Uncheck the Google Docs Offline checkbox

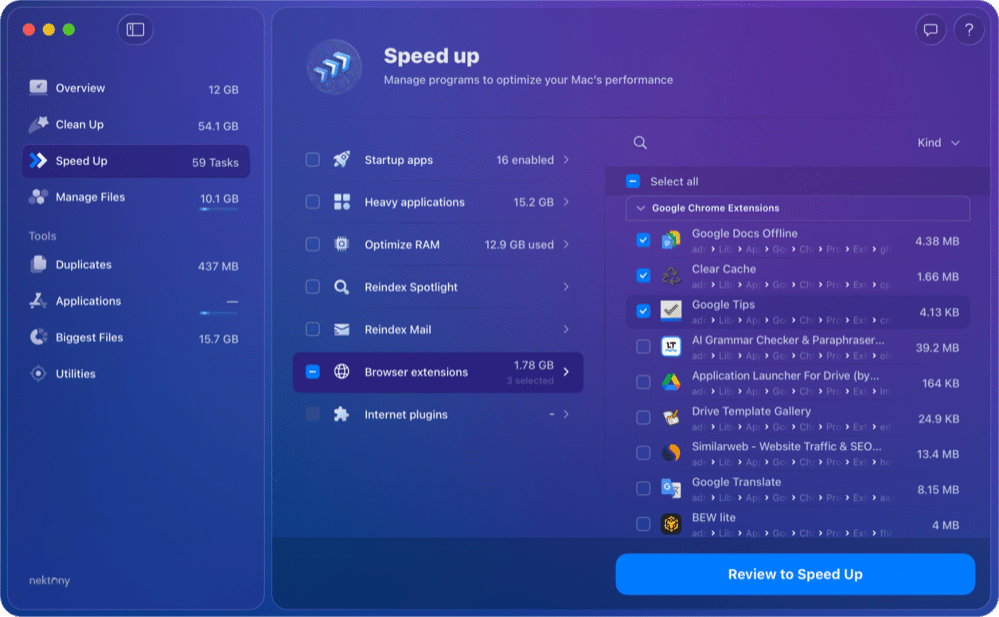tap(643, 240)
